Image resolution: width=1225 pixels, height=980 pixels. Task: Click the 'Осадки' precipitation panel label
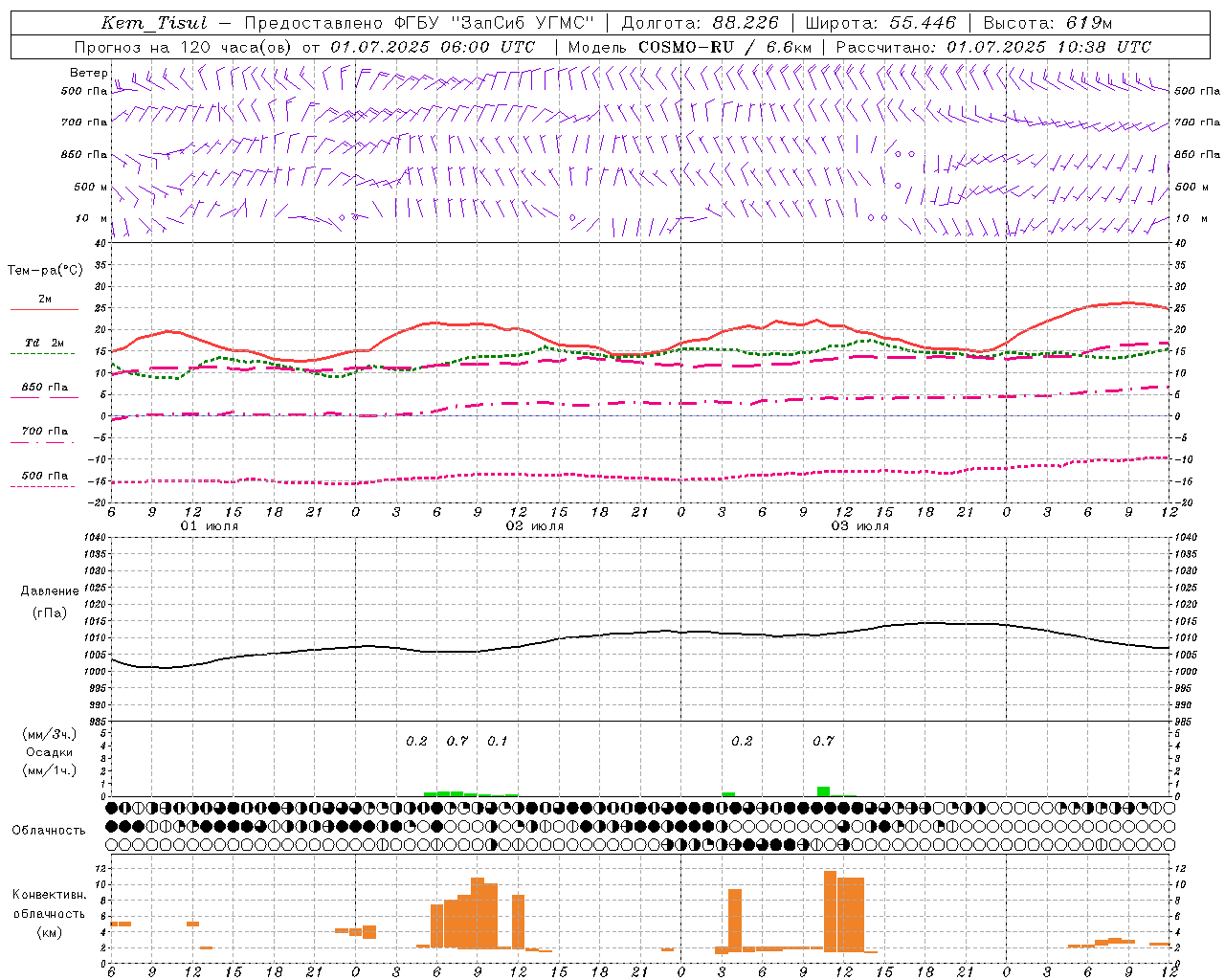point(50,752)
